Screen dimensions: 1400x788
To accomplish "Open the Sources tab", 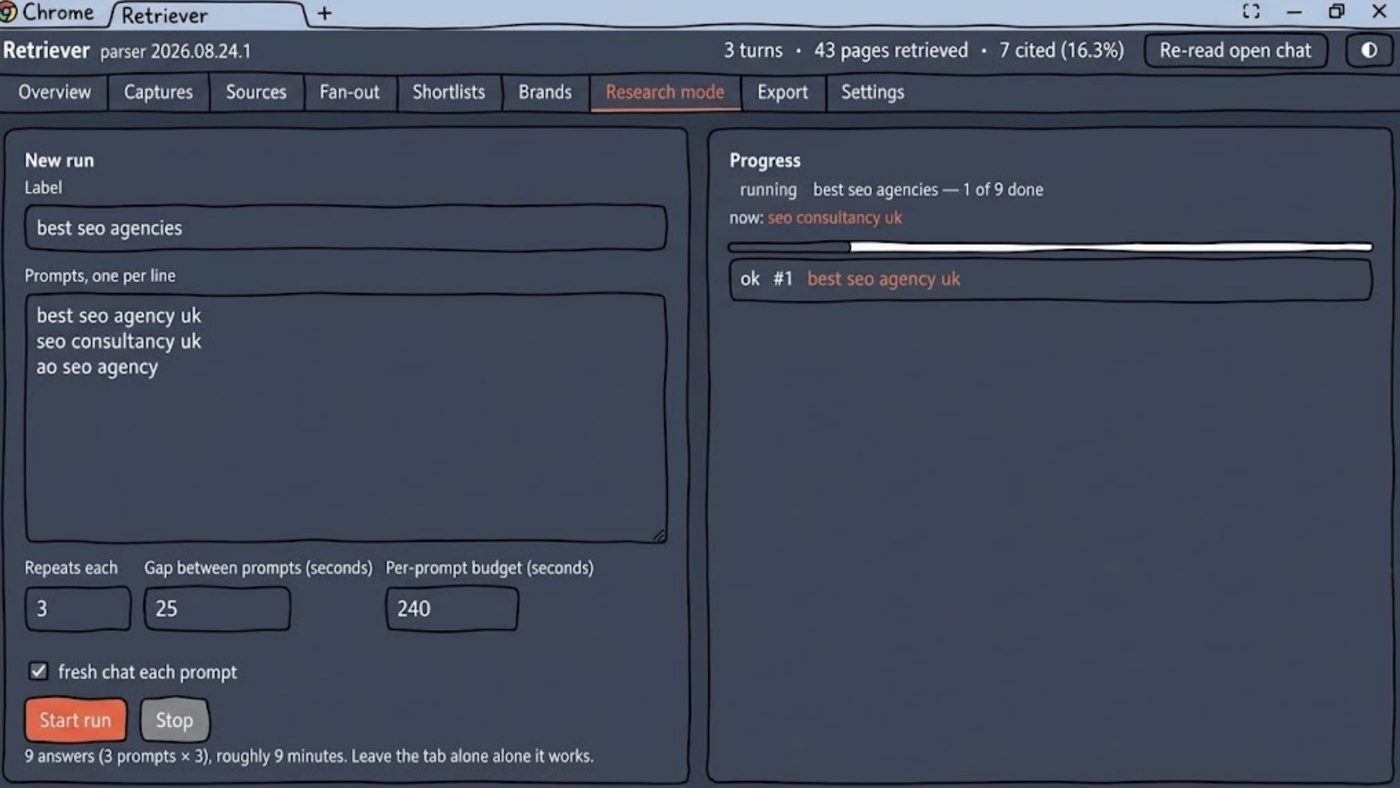I will pos(256,92).
